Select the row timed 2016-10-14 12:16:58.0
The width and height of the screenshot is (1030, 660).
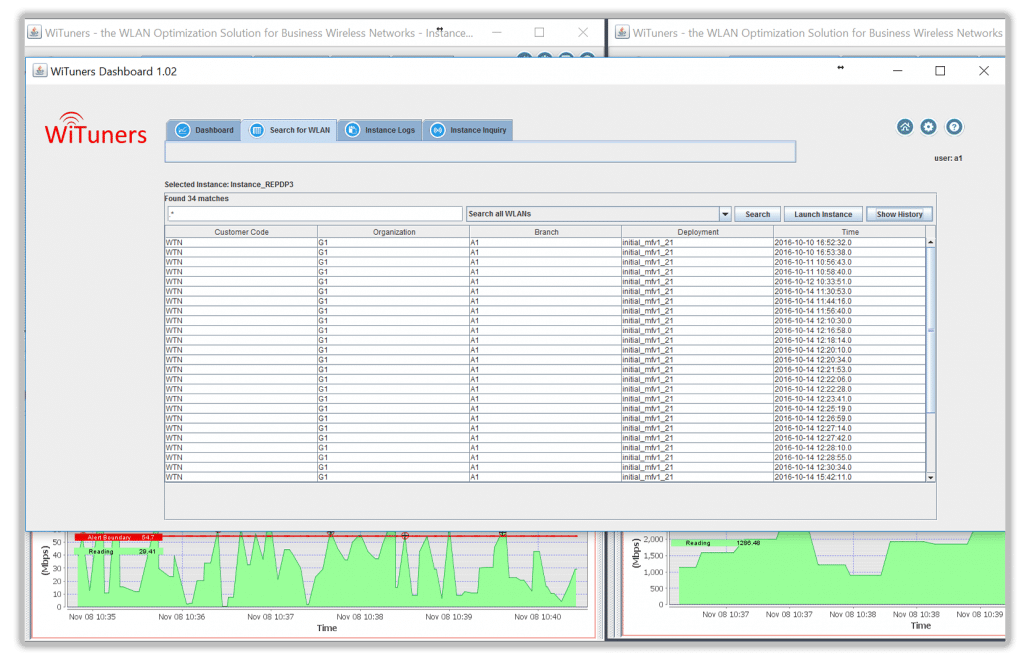[545, 330]
